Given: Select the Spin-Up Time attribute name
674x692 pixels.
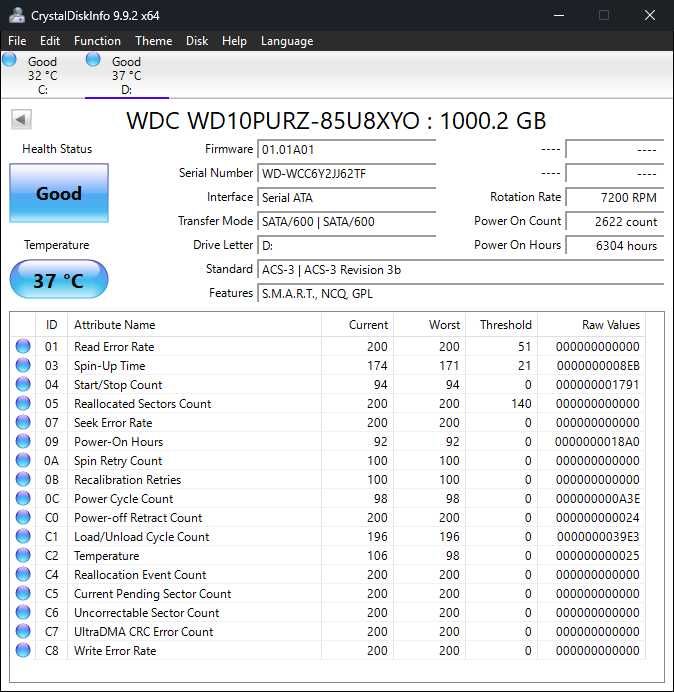Looking at the screenshot, I should tap(109, 365).
